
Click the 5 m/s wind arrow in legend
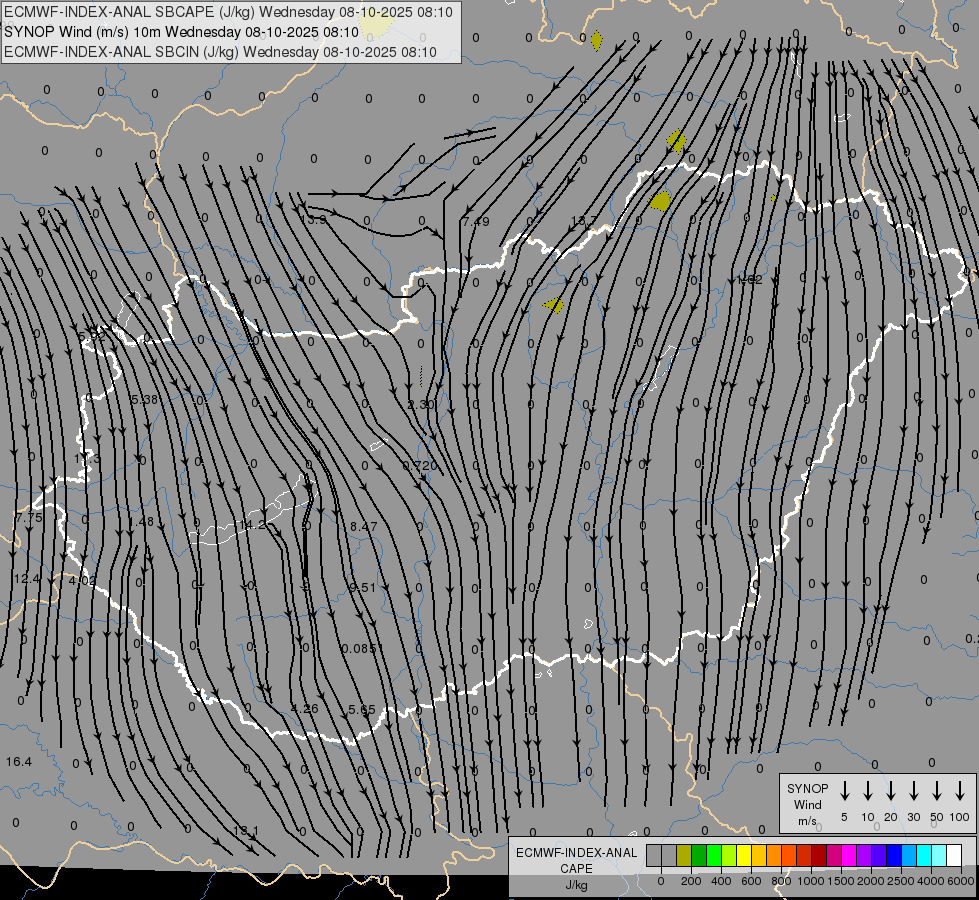[x=845, y=791]
